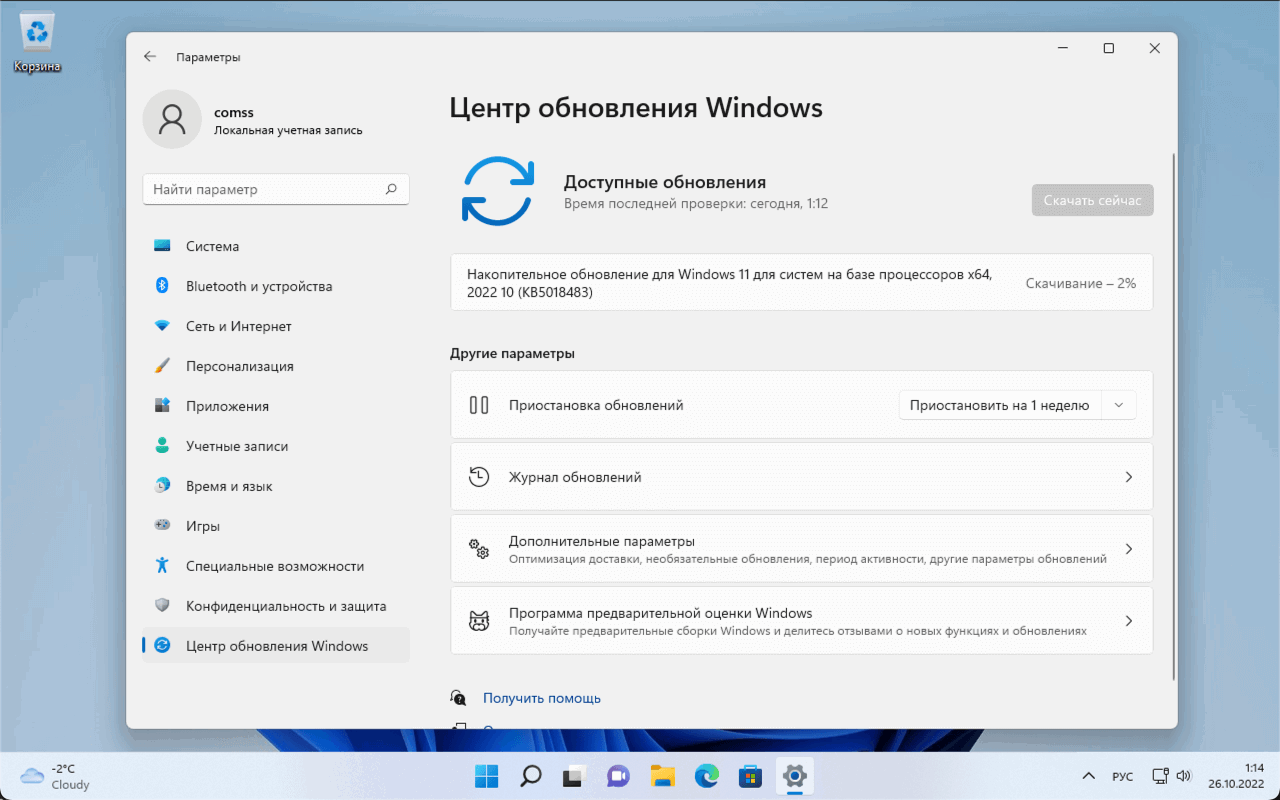Image resolution: width=1280 pixels, height=800 pixels.
Task: Open Персонализация category
Action: click(276, 366)
